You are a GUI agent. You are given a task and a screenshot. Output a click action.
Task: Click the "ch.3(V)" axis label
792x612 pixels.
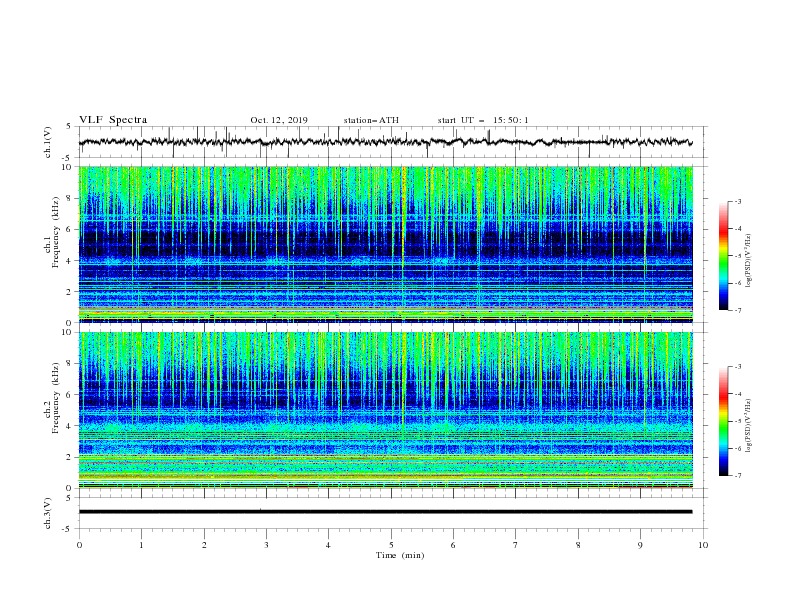tap(48, 513)
